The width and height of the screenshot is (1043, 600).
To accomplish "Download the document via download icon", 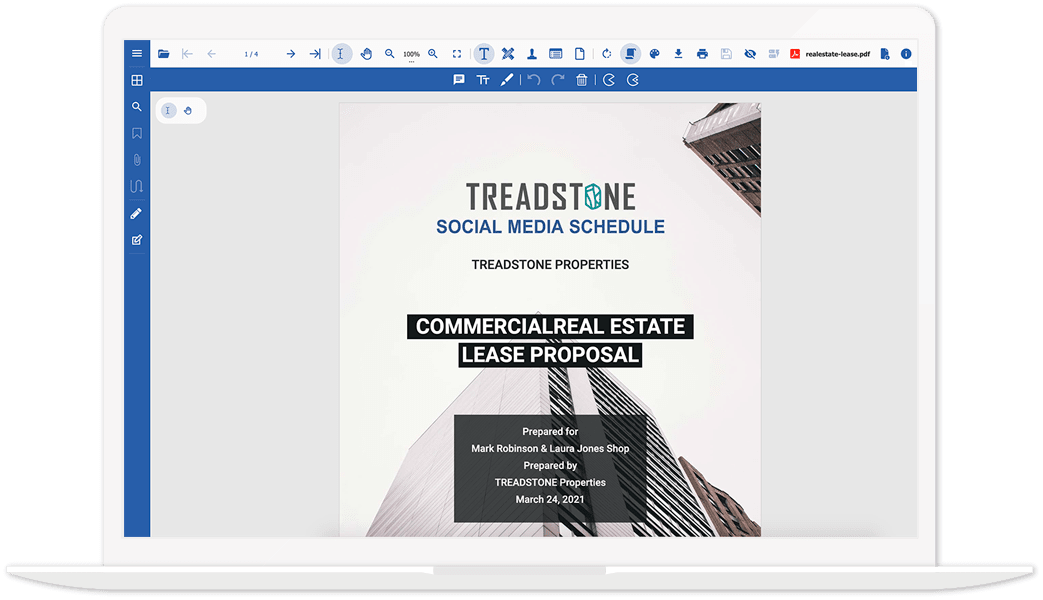I will (678, 54).
